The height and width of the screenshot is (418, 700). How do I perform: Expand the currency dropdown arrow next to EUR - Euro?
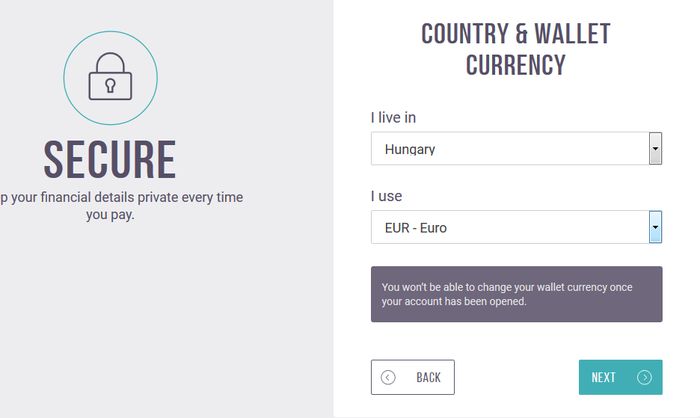[x=655, y=227]
